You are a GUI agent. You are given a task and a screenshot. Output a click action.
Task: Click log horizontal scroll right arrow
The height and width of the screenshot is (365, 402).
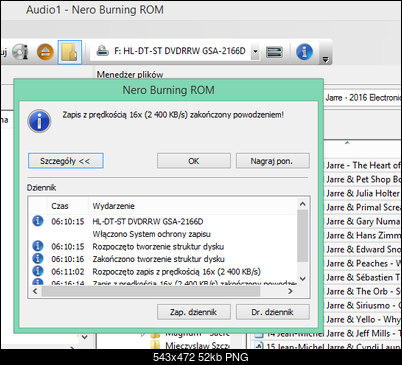tap(290, 291)
